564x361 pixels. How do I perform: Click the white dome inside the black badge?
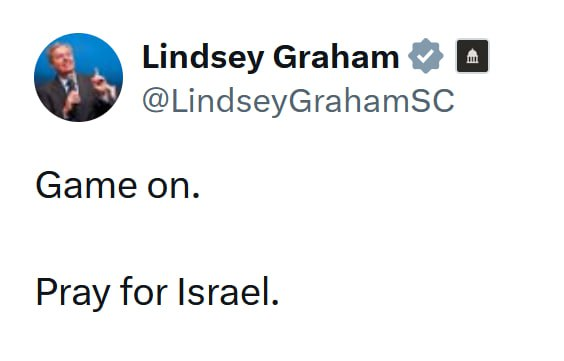(x=472, y=56)
